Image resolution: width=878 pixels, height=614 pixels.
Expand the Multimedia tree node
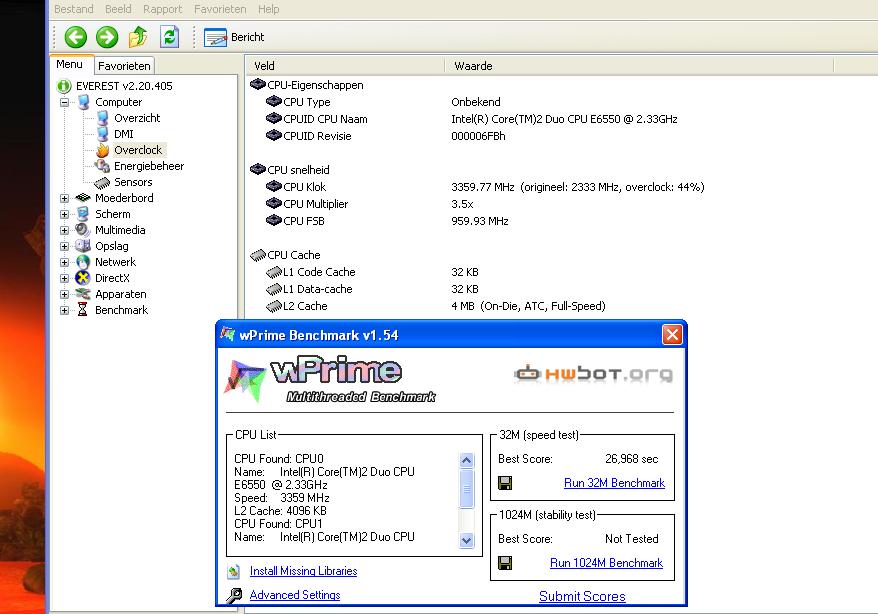tap(64, 230)
